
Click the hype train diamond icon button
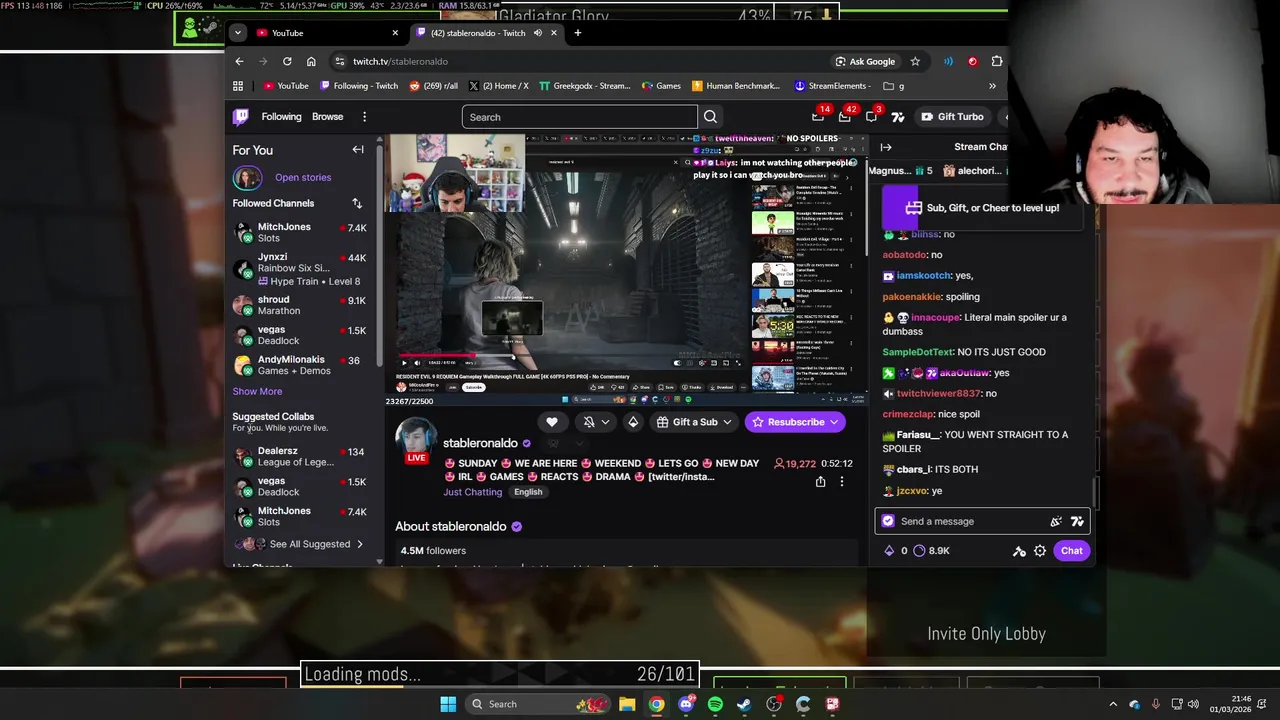pyautogui.click(x=633, y=422)
